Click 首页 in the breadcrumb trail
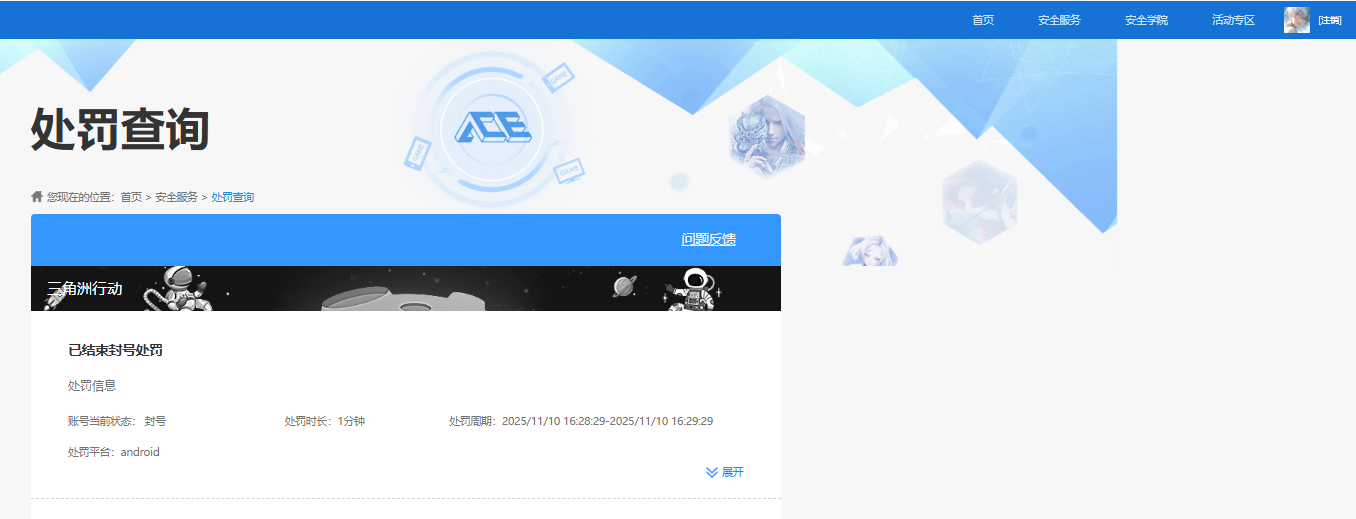1356x519 pixels. pyautogui.click(x=131, y=197)
